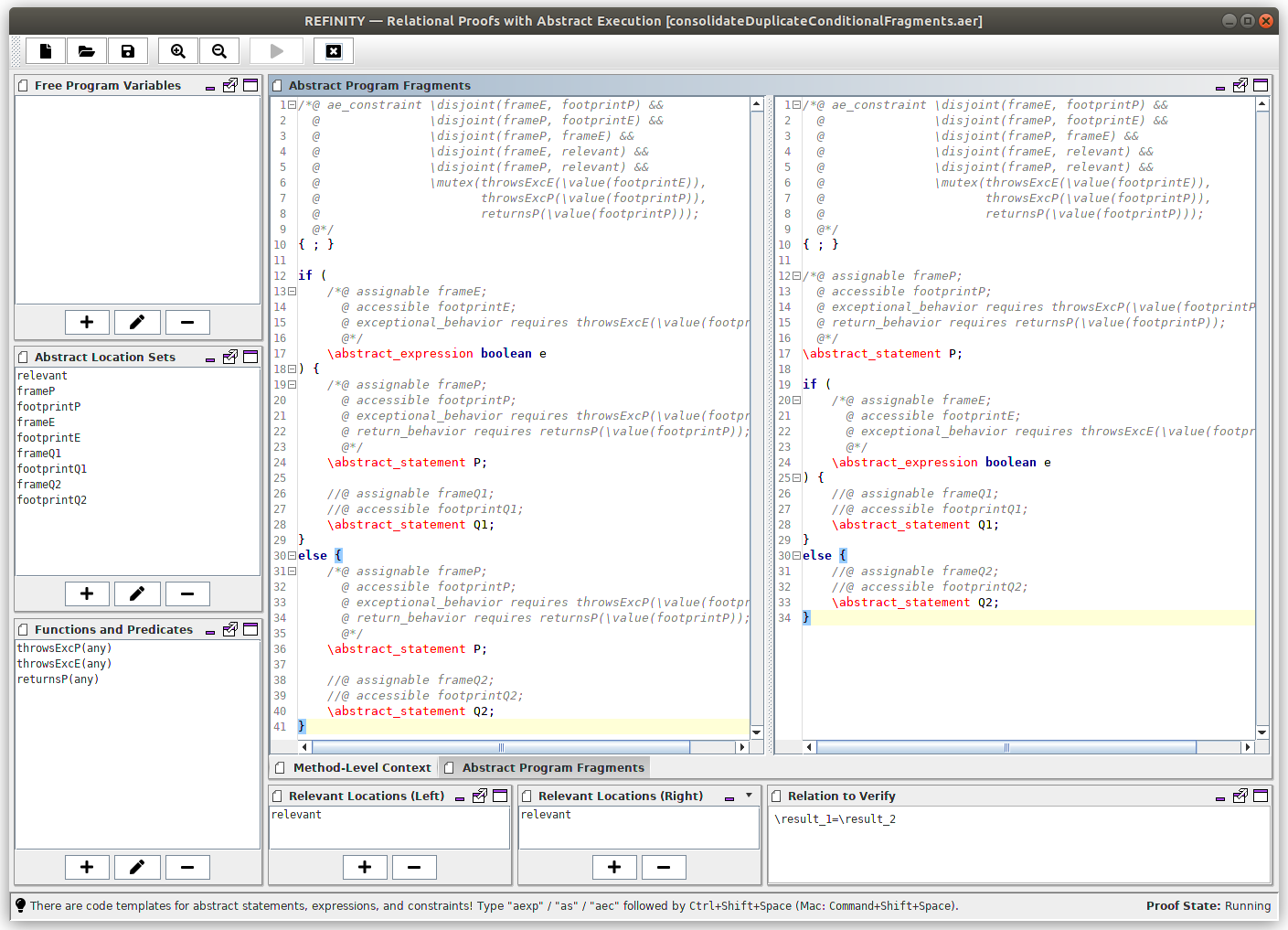
Task: Switch to the Method-Level Context tab
Action: [354, 768]
